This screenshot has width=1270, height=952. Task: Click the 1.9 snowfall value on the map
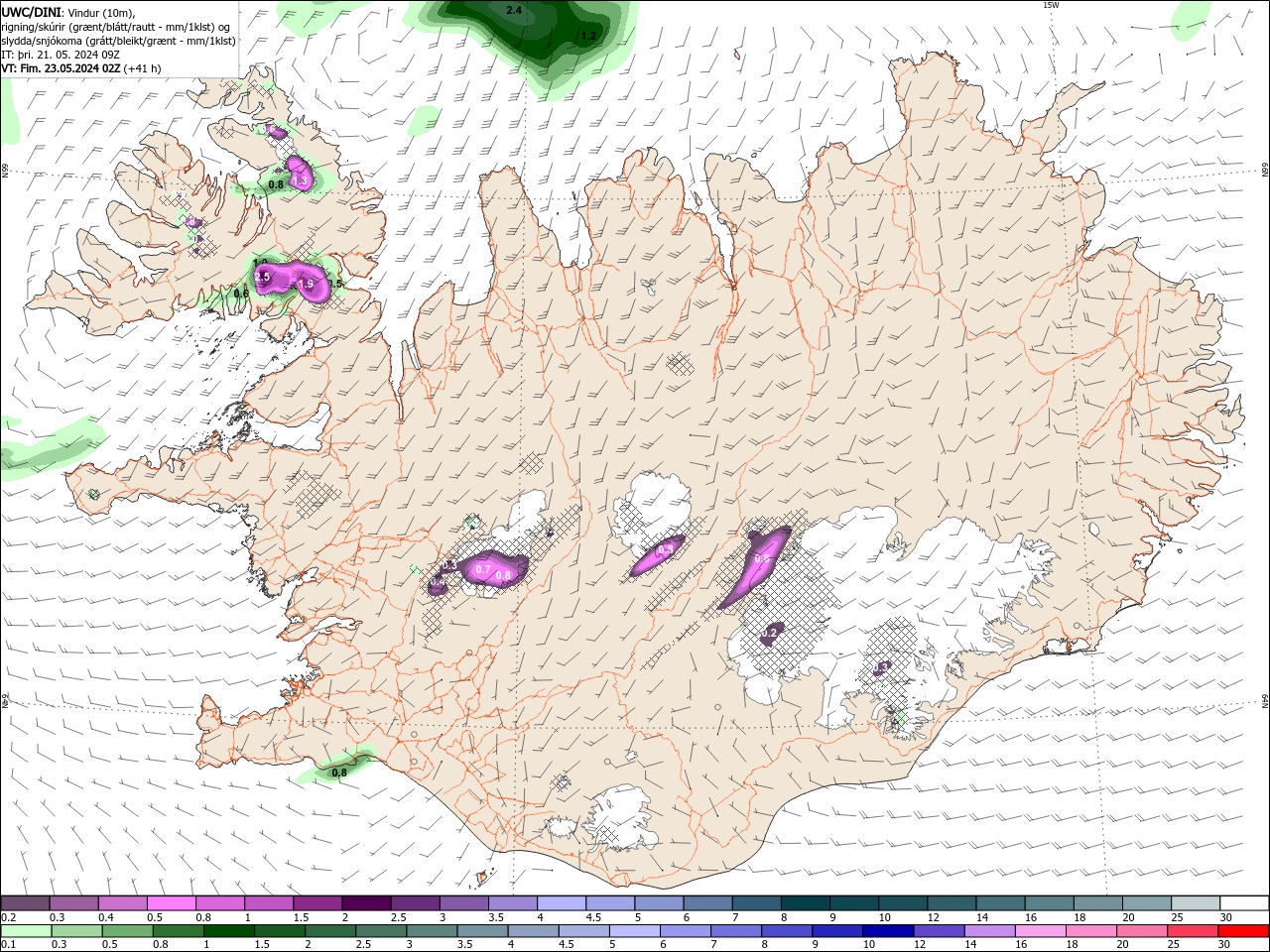[307, 284]
